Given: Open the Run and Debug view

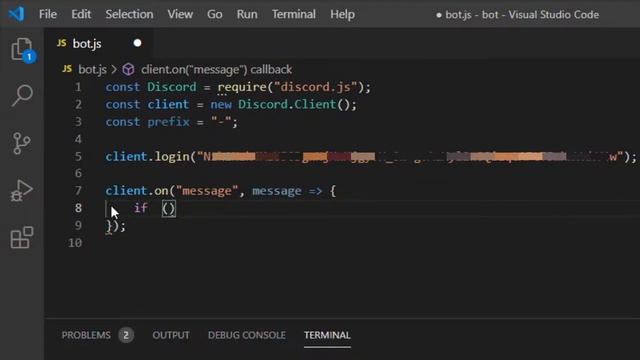Looking at the screenshot, I should [x=22, y=191].
